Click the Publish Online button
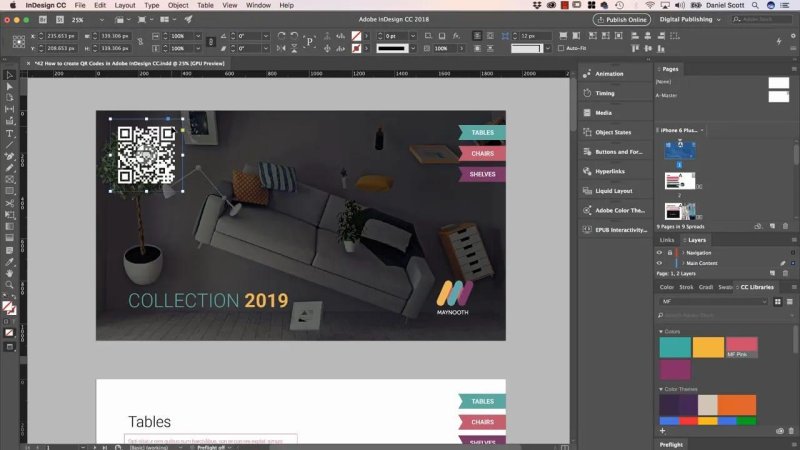The height and width of the screenshot is (450, 800). [621, 19]
